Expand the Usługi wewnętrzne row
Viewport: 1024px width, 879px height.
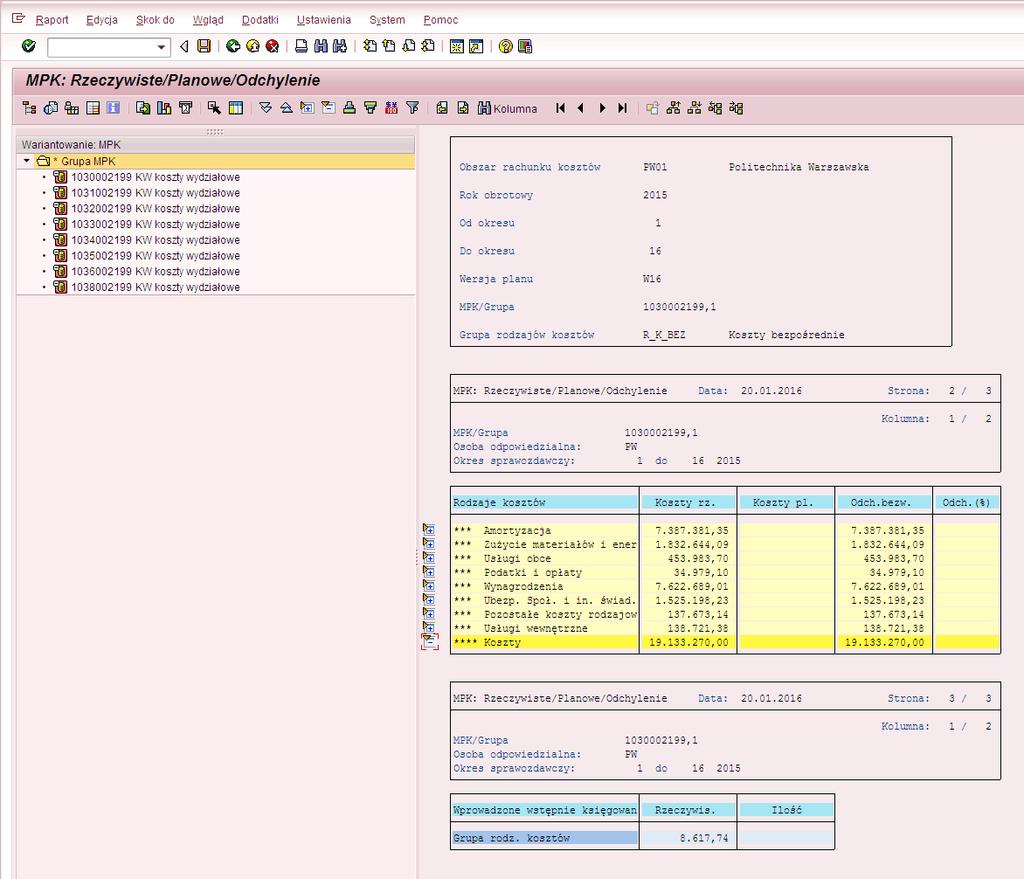[429, 628]
